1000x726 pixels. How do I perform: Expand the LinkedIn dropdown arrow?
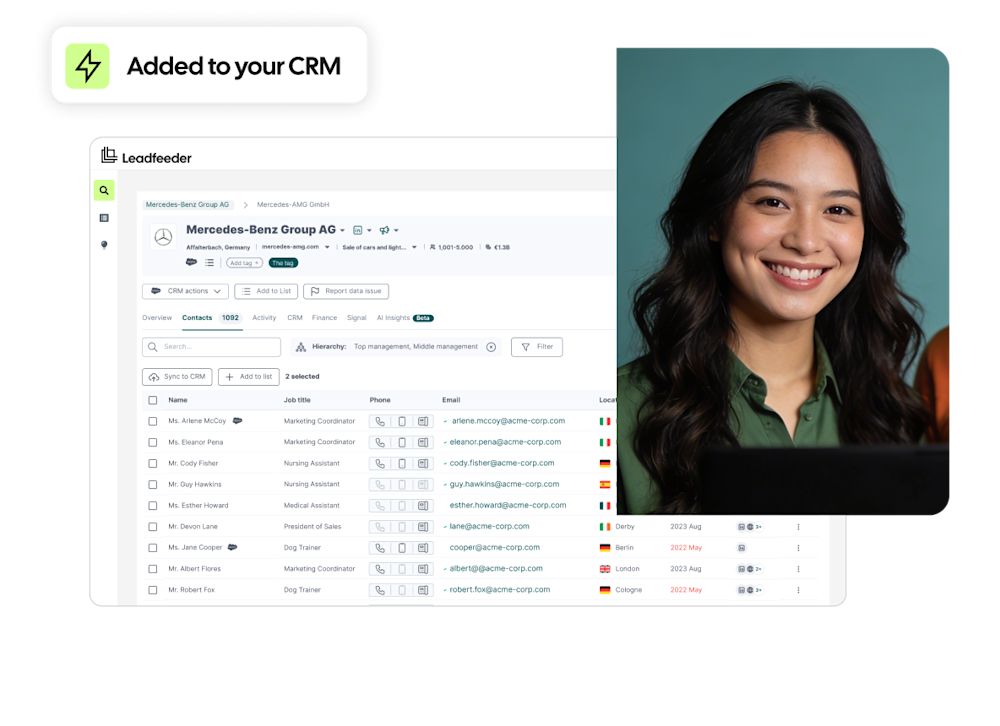pos(369,231)
